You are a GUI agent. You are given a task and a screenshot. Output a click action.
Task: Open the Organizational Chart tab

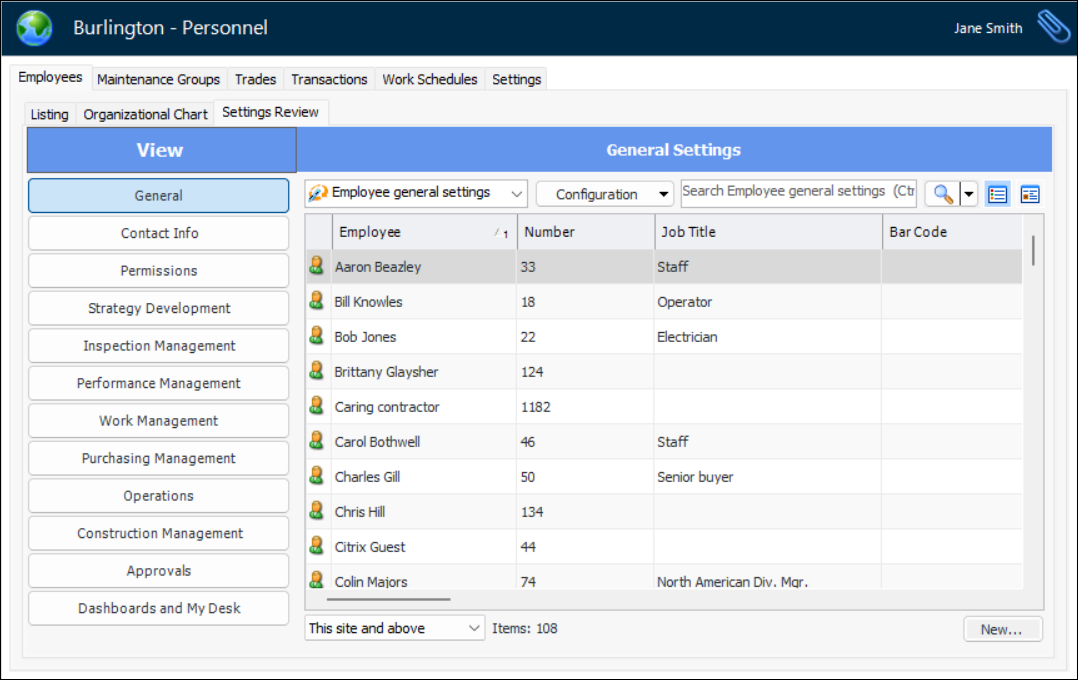(146, 114)
